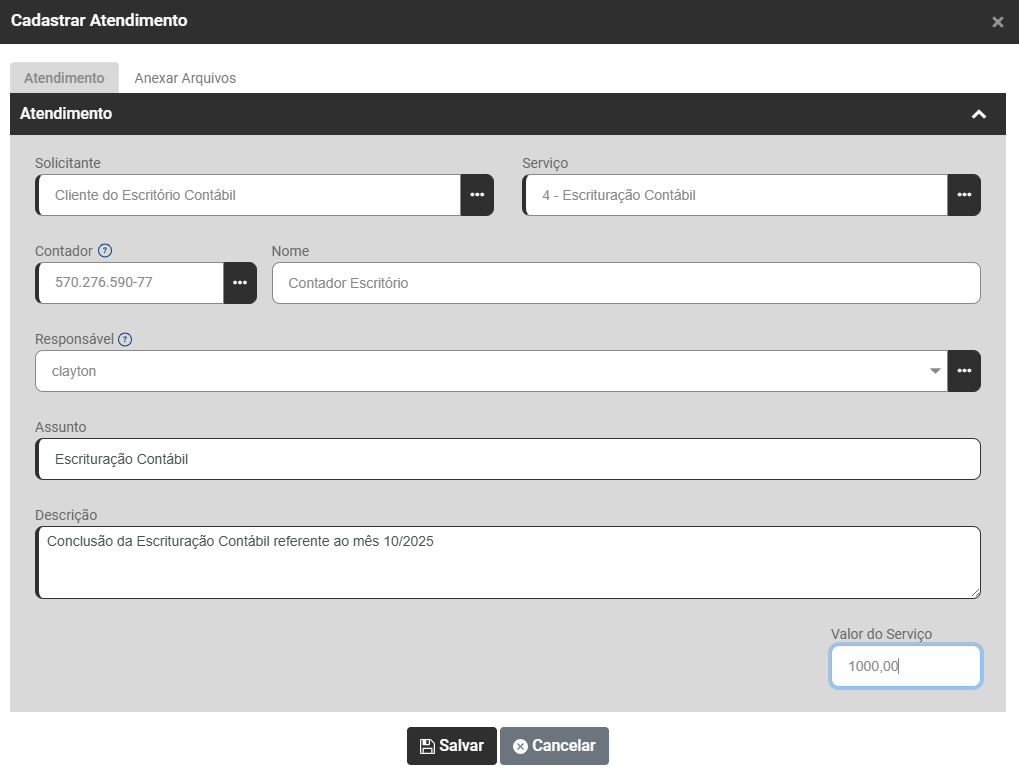Show help tooltip for Responsável
Viewport: 1019px width, 775px height.
(x=125, y=339)
